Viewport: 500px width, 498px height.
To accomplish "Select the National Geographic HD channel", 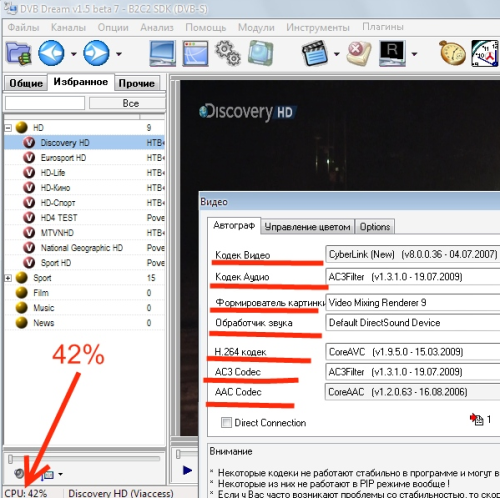I will click(85, 248).
